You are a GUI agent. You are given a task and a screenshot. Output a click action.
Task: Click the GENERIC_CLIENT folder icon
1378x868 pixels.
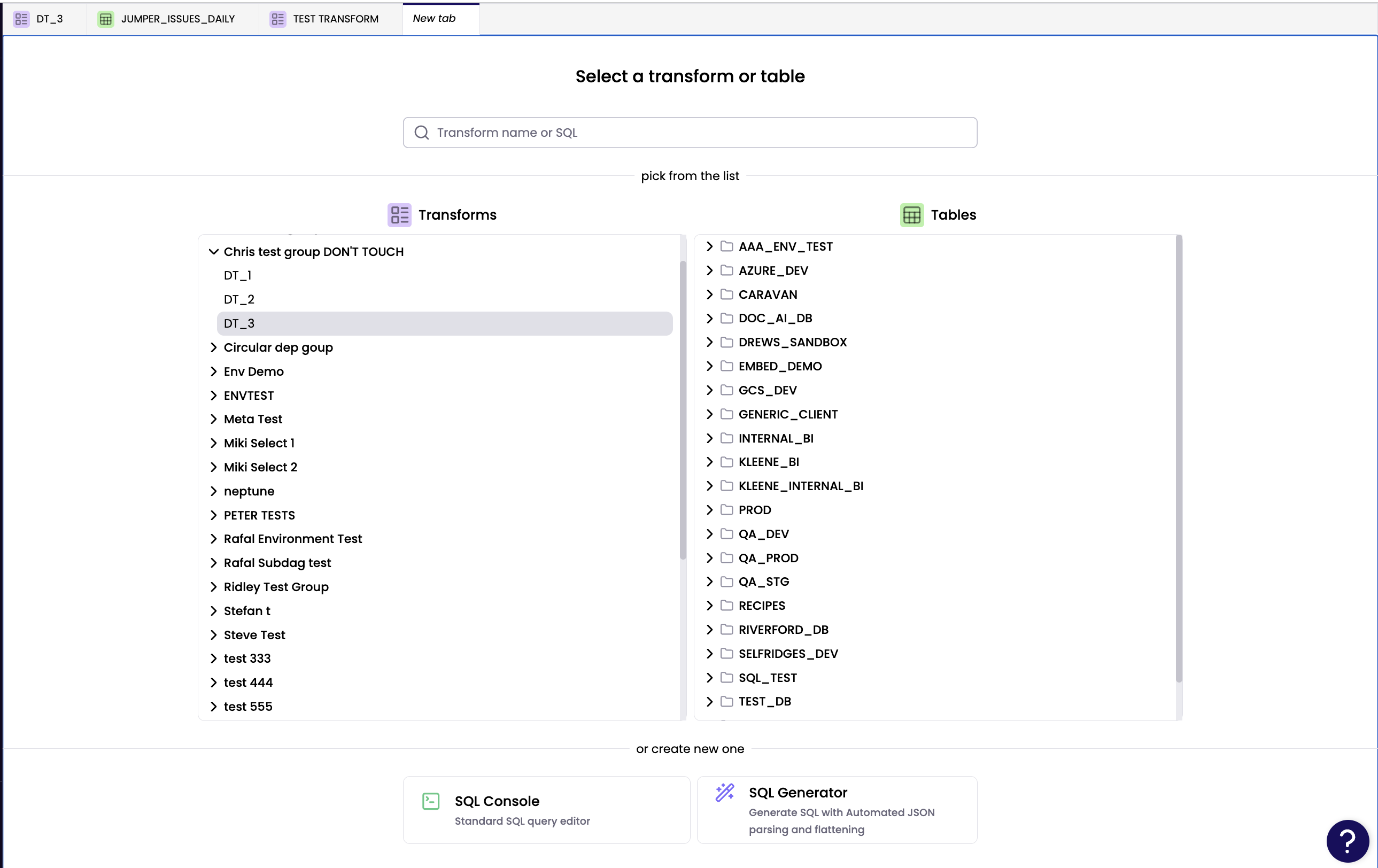point(726,414)
